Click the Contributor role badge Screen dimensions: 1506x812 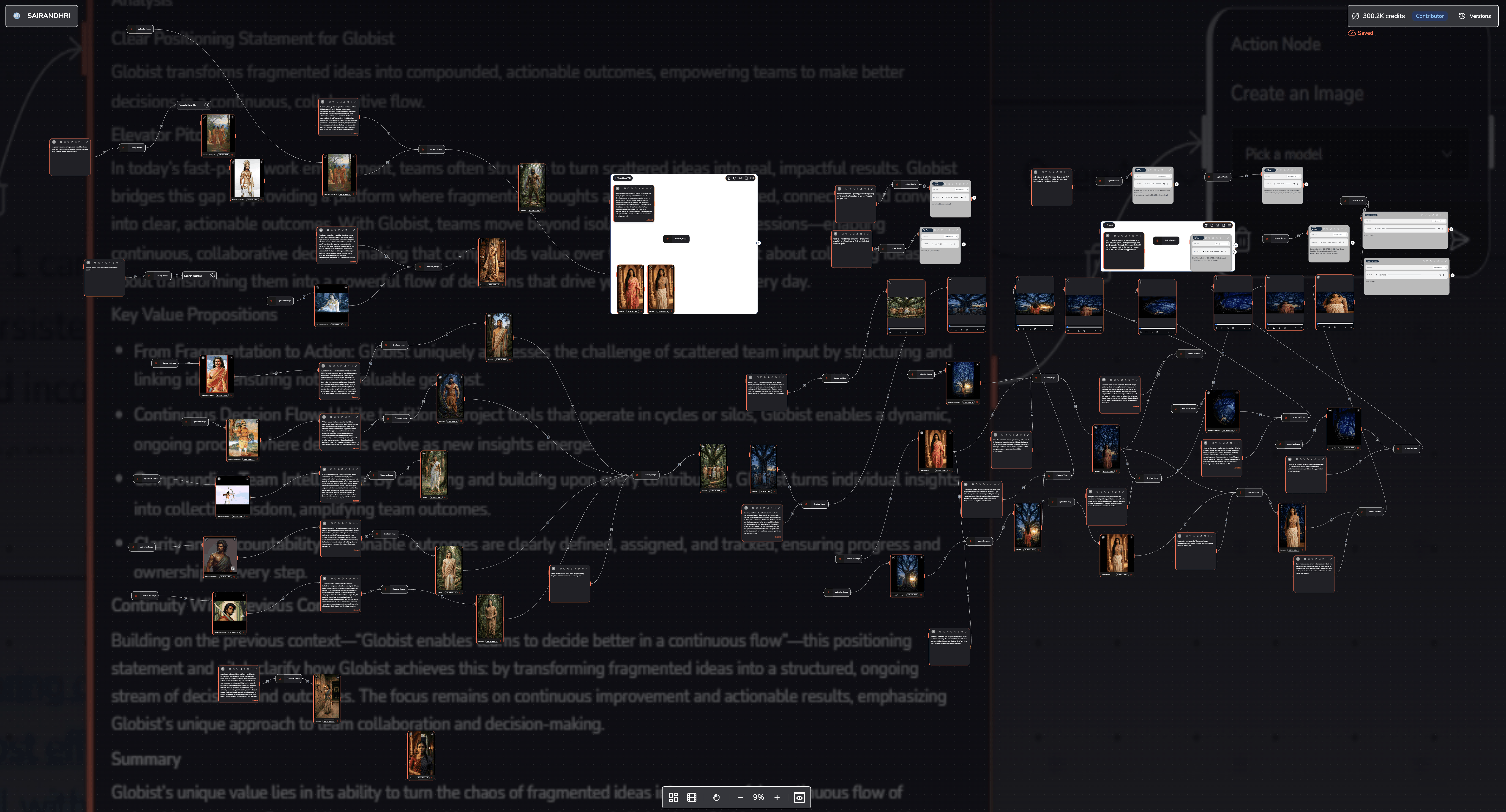click(1430, 16)
